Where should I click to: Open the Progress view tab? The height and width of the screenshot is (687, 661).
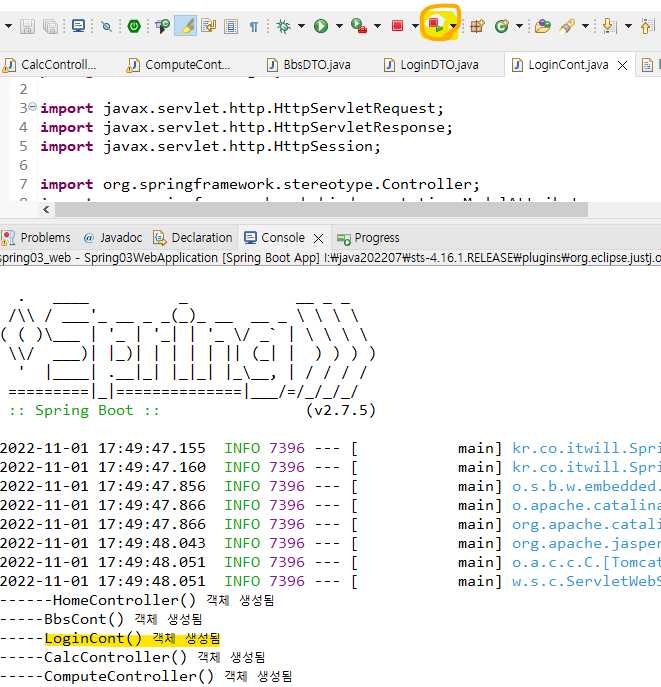[x=368, y=238]
